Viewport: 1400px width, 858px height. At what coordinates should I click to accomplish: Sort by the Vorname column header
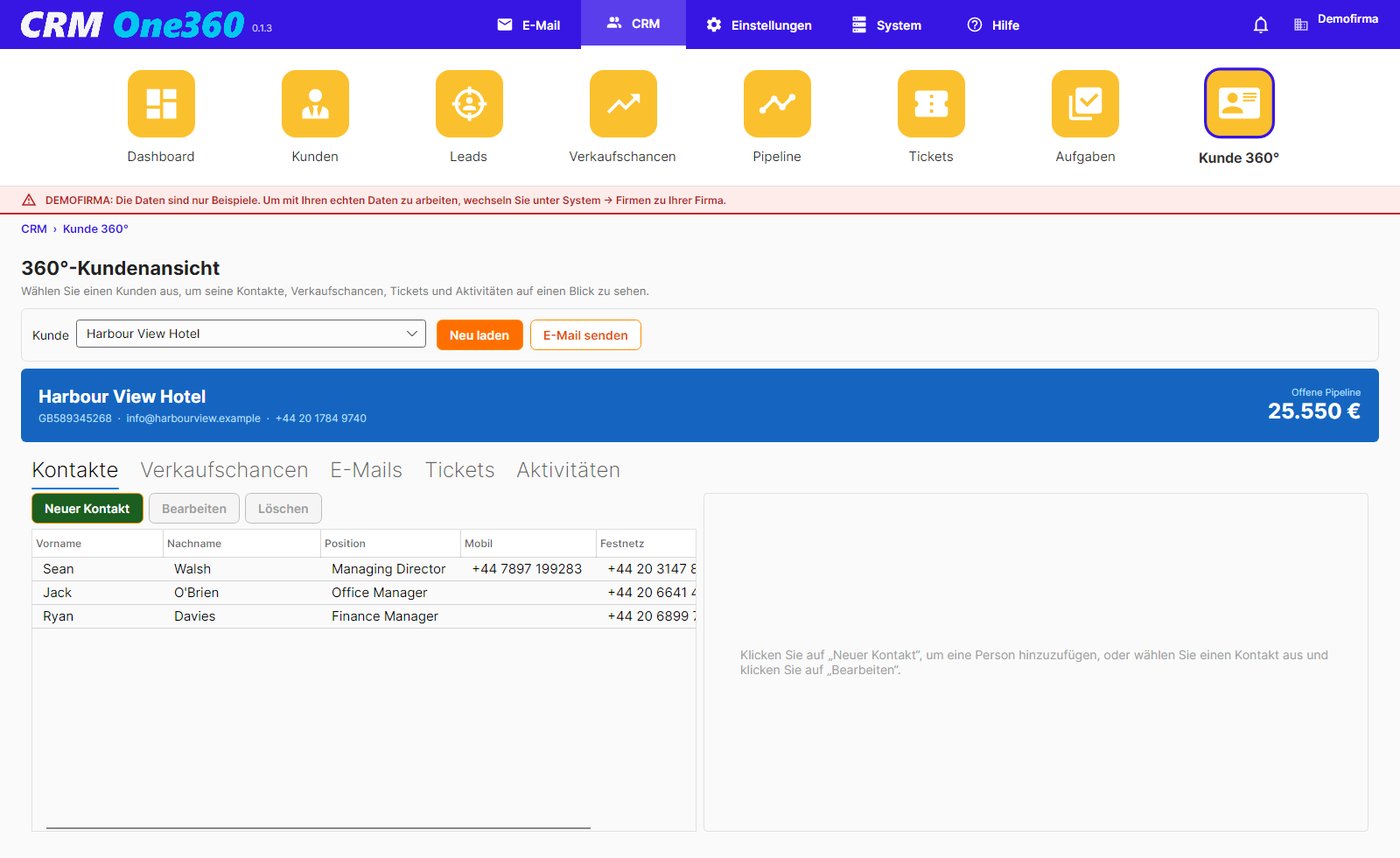[x=98, y=543]
